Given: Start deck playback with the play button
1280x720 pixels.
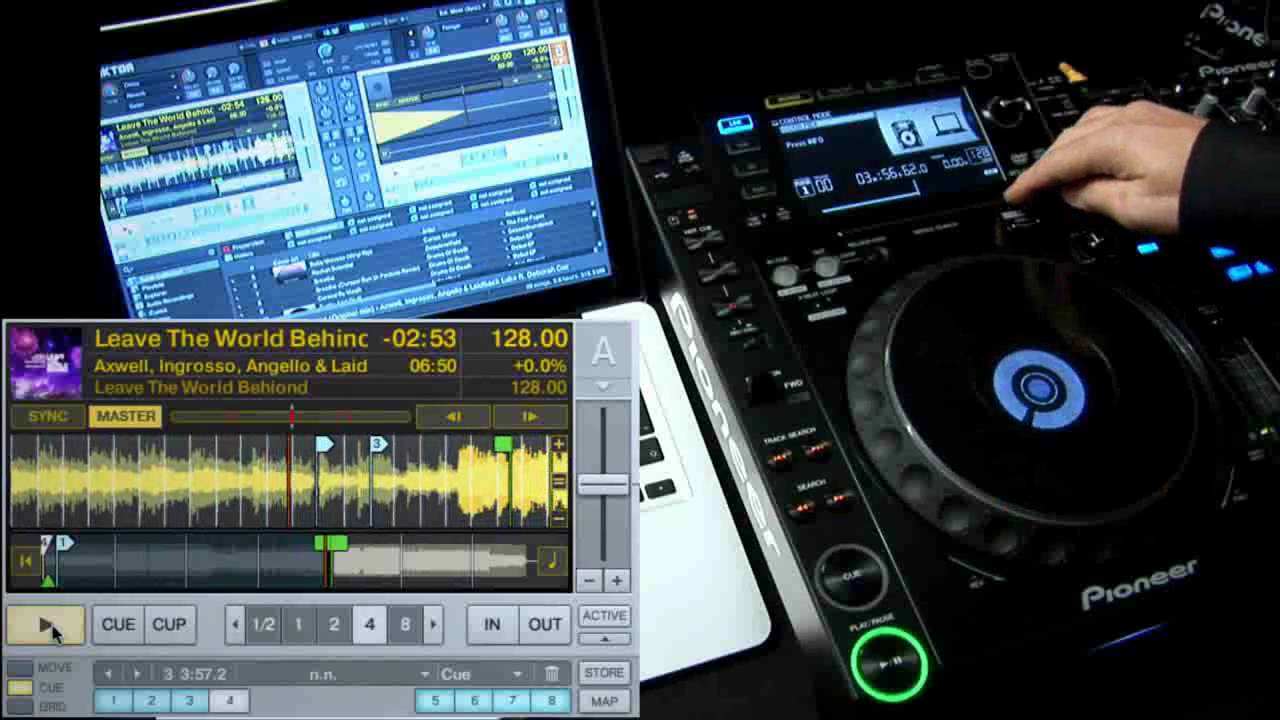Looking at the screenshot, I should (x=46, y=625).
